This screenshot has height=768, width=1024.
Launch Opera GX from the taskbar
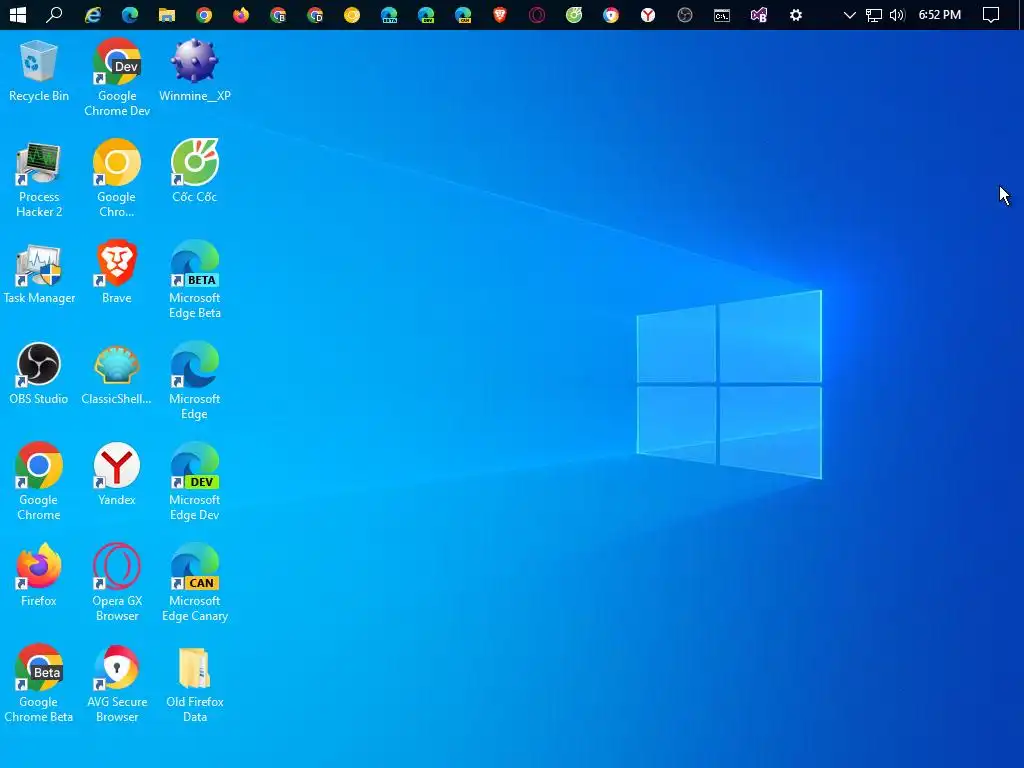pos(537,14)
